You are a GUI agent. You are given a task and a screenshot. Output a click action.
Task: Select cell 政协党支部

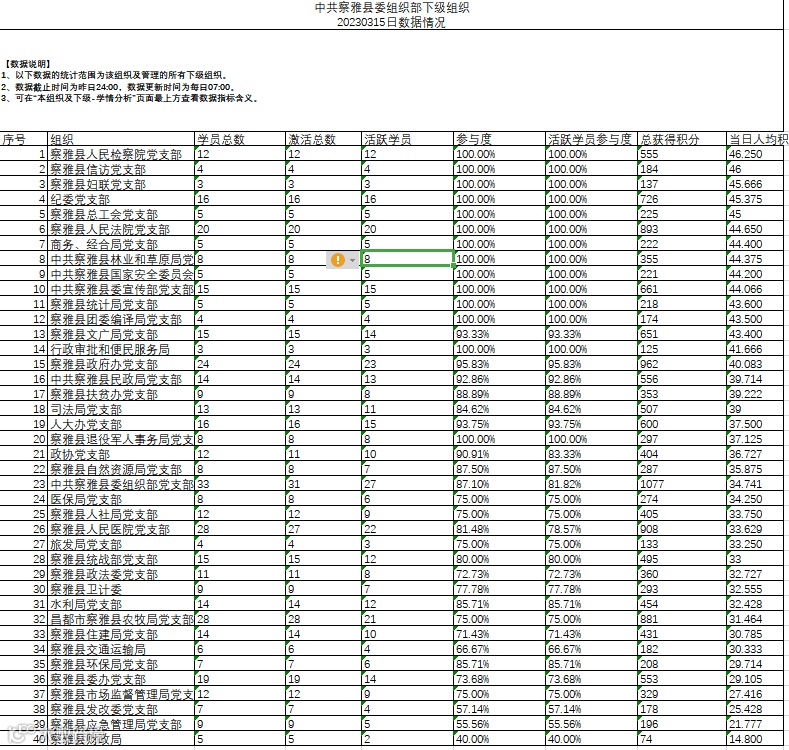click(121, 454)
